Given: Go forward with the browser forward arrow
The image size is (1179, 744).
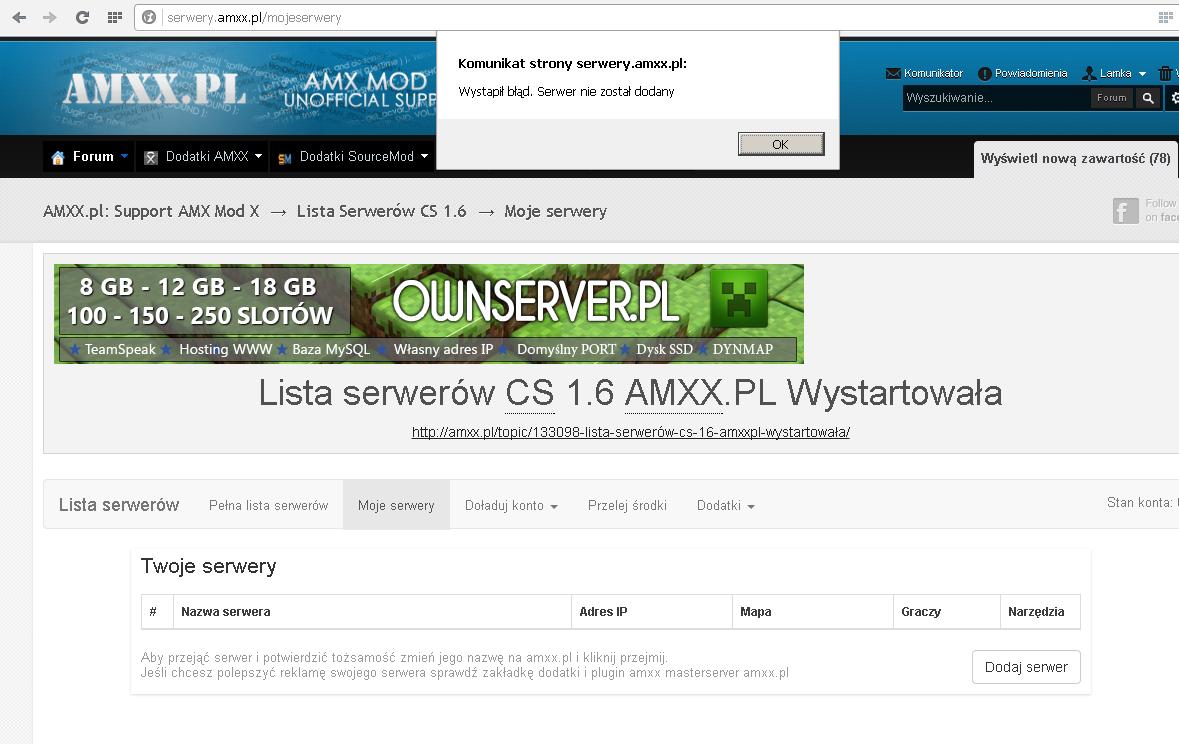Looking at the screenshot, I should click(50, 17).
